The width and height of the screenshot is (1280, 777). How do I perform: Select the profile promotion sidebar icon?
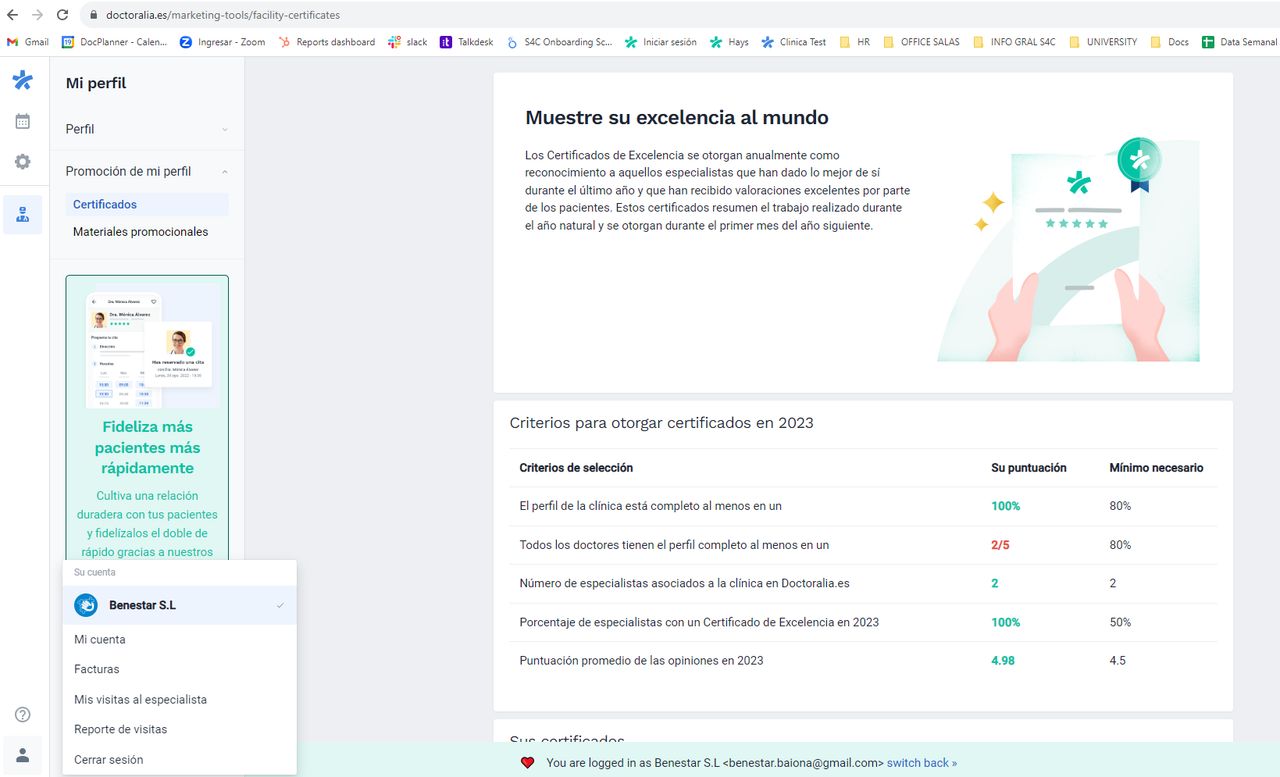tap(22, 215)
